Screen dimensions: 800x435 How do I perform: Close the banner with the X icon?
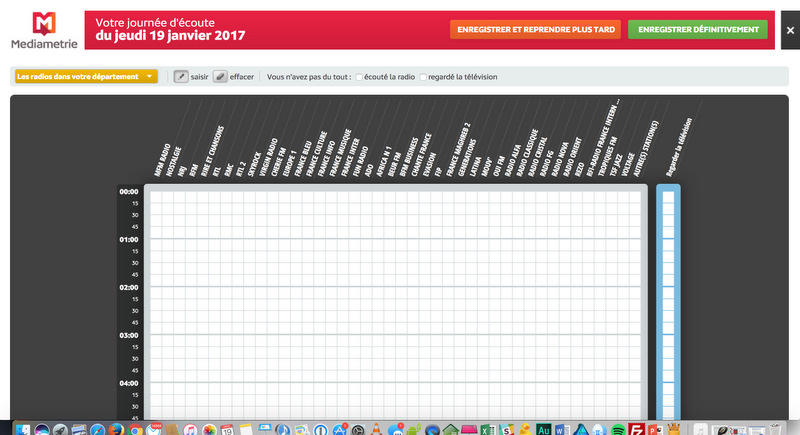789,31
